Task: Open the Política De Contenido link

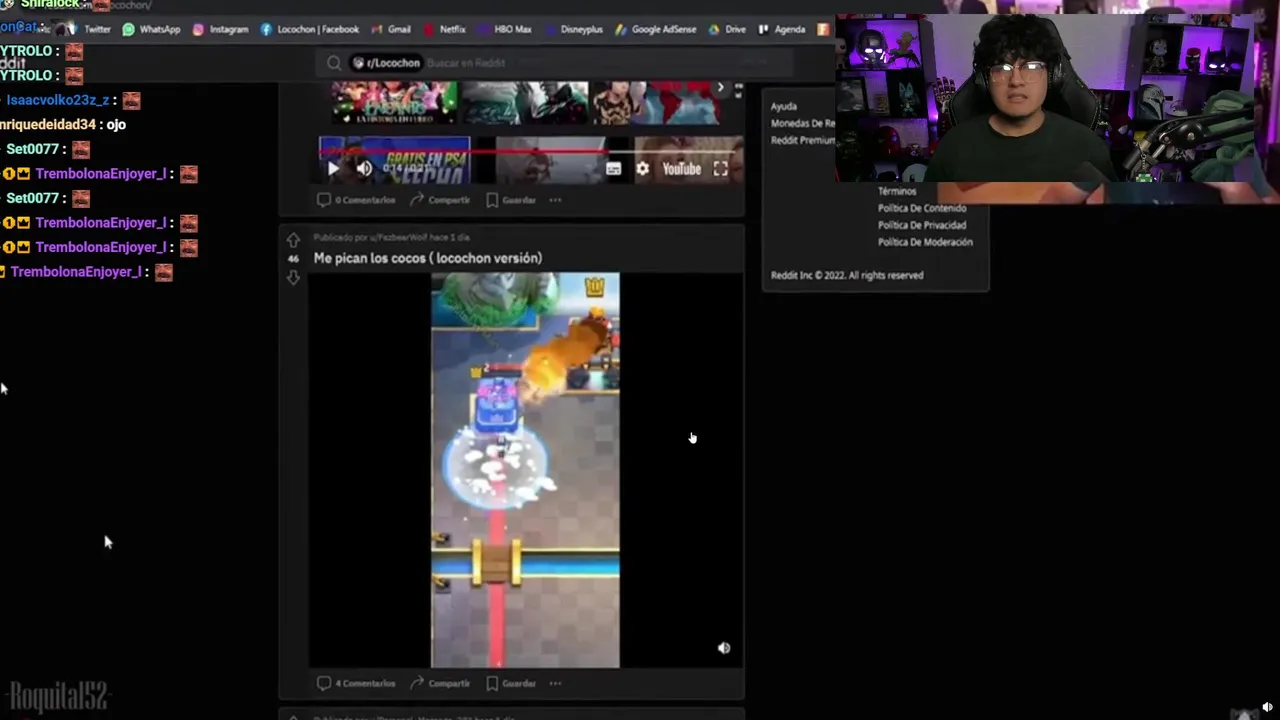Action: coord(922,208)
